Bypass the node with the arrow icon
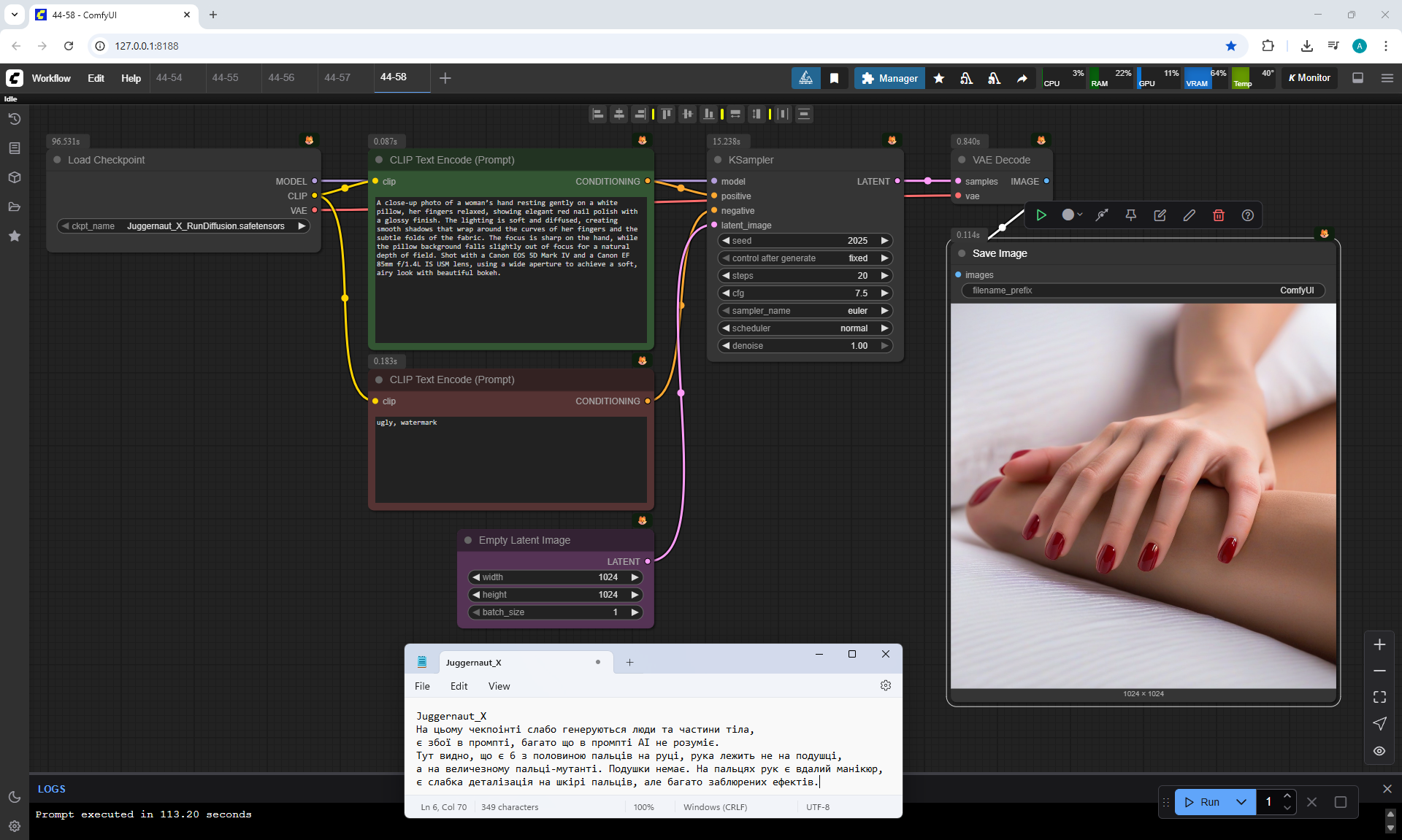The width and height of the screenshot is (1402, 840). point(1102,215)
